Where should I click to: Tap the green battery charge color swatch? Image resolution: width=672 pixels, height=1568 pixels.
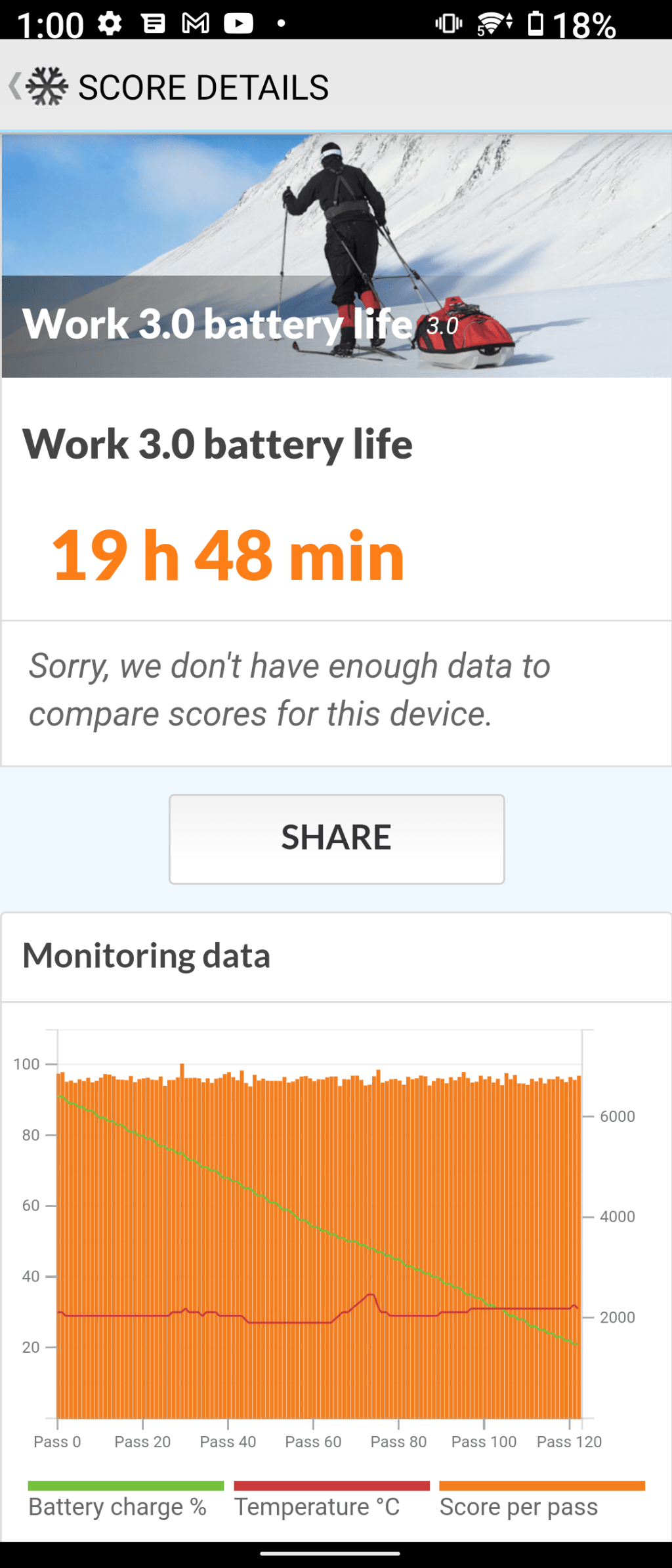click(x=126, y=1486)
